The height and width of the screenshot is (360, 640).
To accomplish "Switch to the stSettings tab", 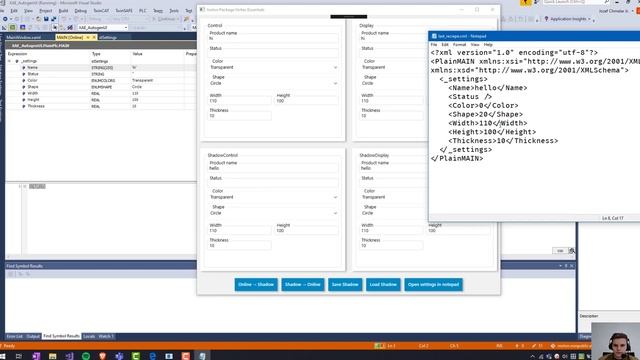I will [108, 38].
